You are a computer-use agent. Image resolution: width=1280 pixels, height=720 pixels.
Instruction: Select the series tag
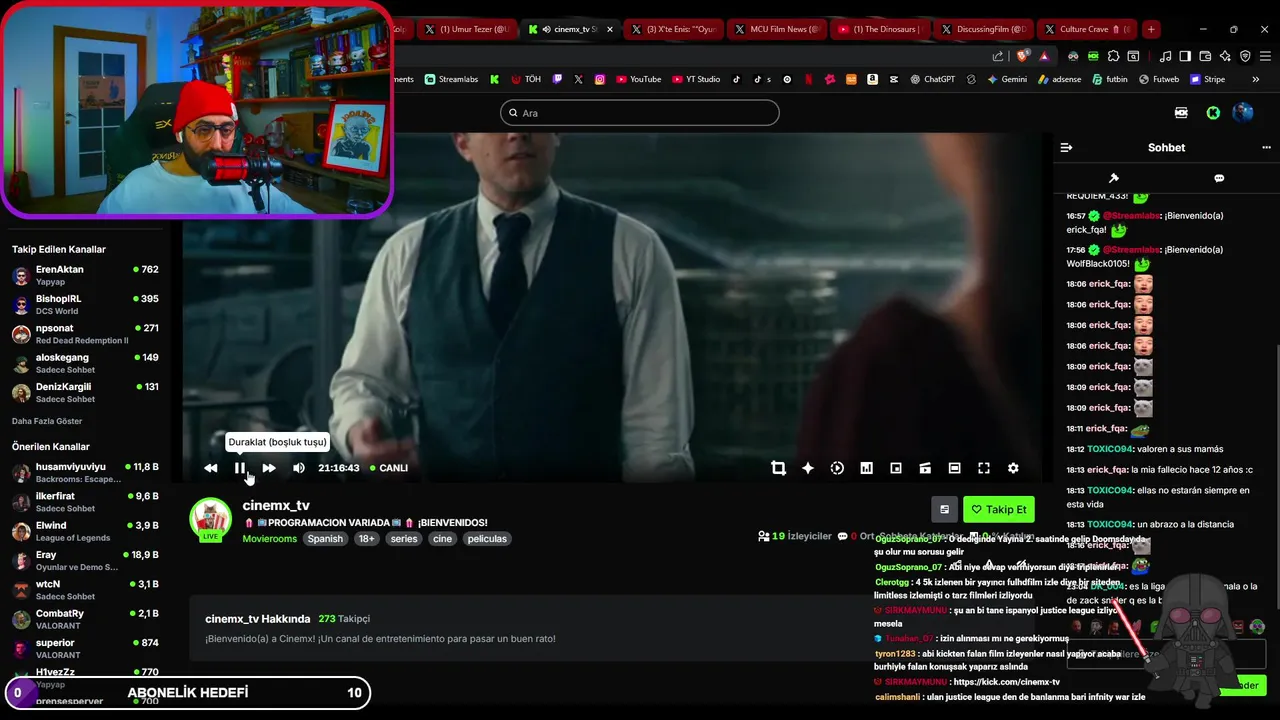[x=404, y=539]
